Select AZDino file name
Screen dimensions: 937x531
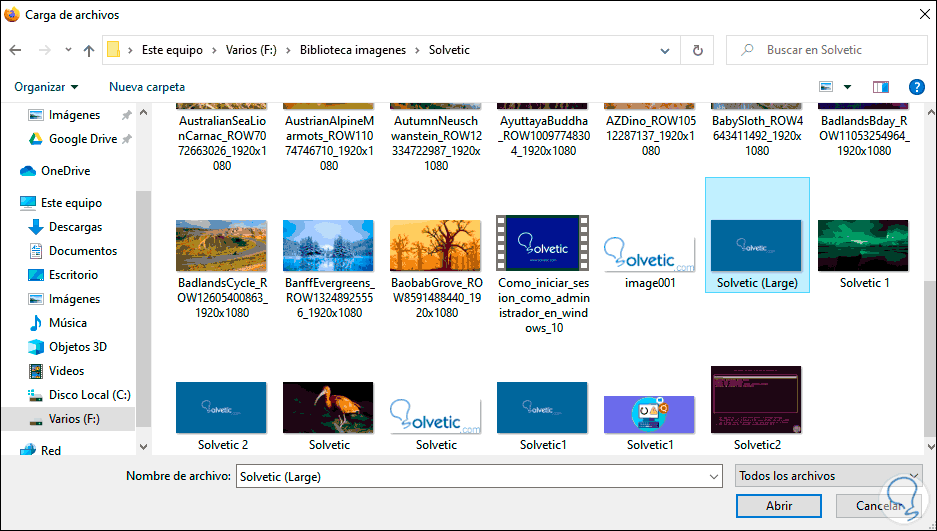(x=651, y=136)
